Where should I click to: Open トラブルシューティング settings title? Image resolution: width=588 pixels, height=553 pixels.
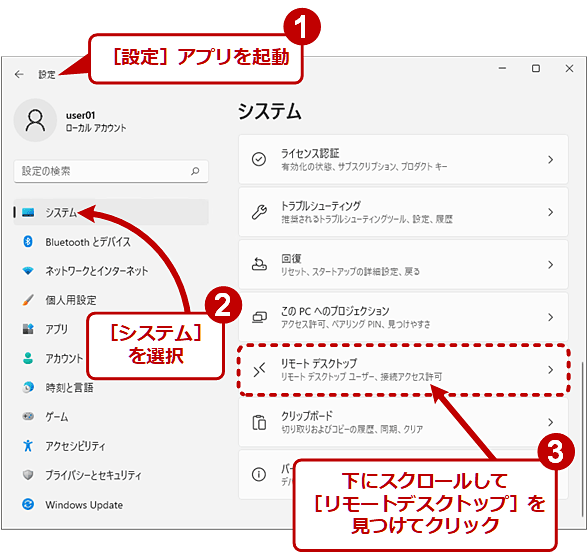(321, 206)
